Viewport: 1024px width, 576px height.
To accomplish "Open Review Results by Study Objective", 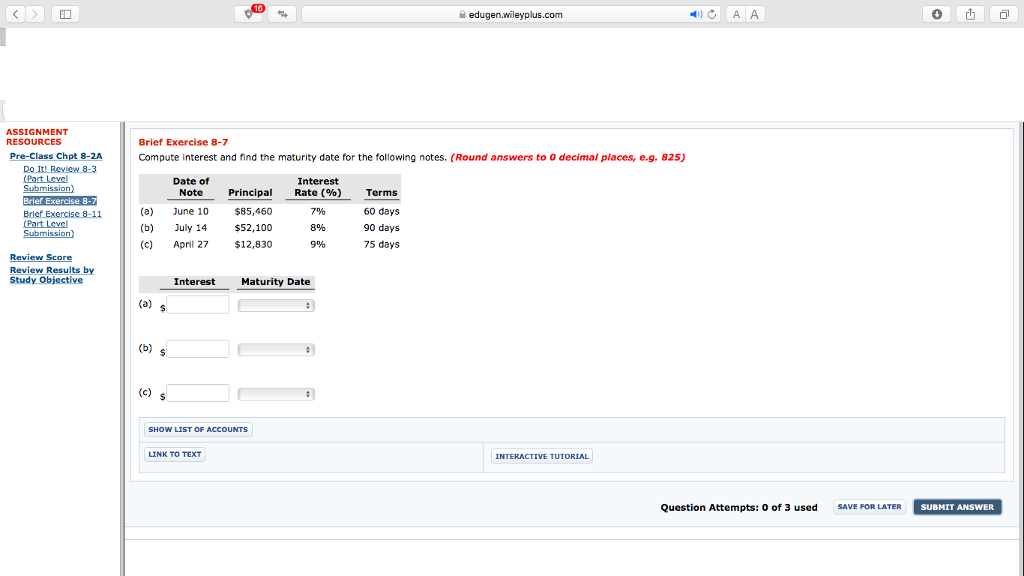I will pyautogui.click(x=52, y=275).
